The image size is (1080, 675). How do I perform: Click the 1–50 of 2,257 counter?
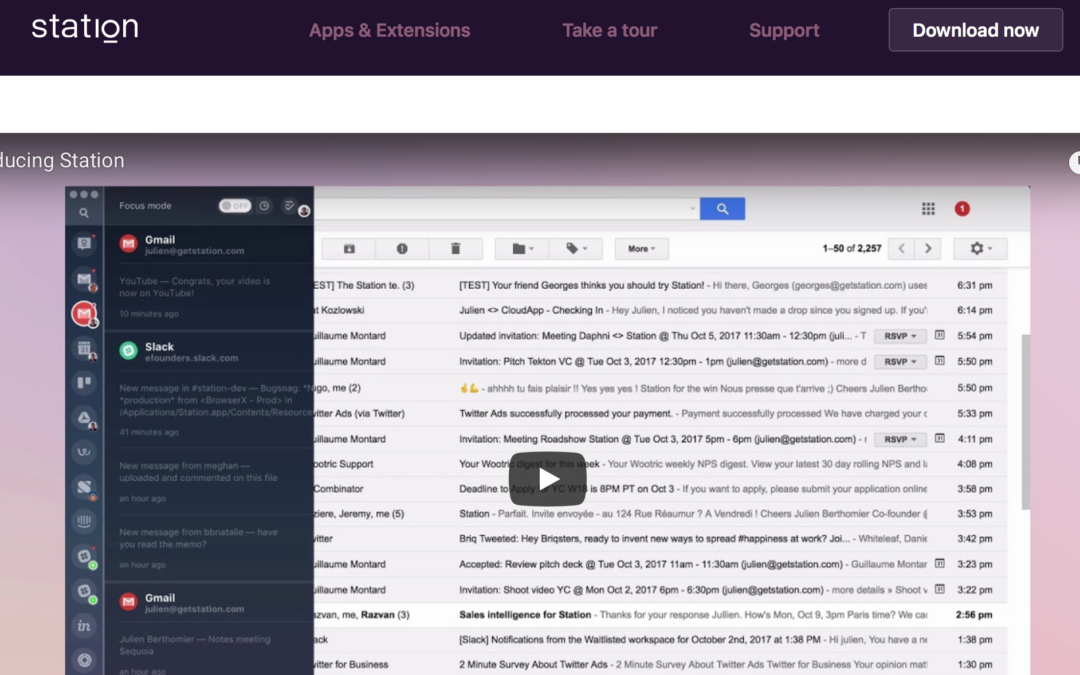pos(851,249)
